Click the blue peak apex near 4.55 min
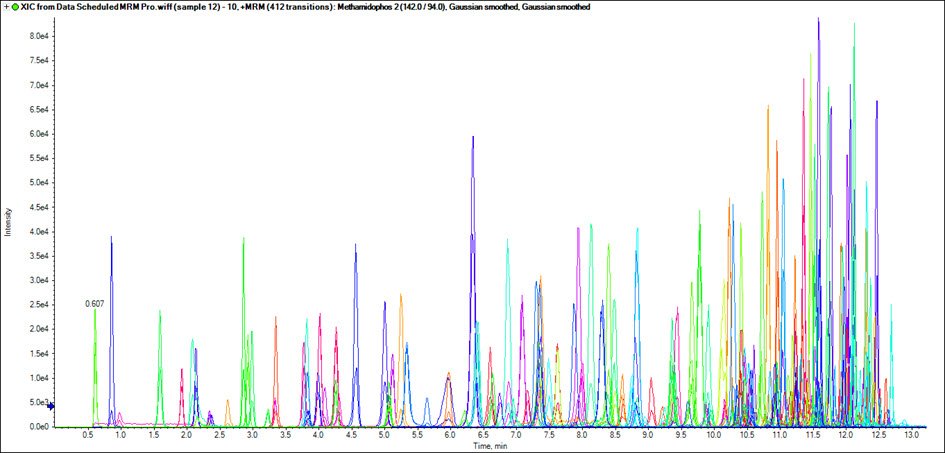 coord(355,245)
